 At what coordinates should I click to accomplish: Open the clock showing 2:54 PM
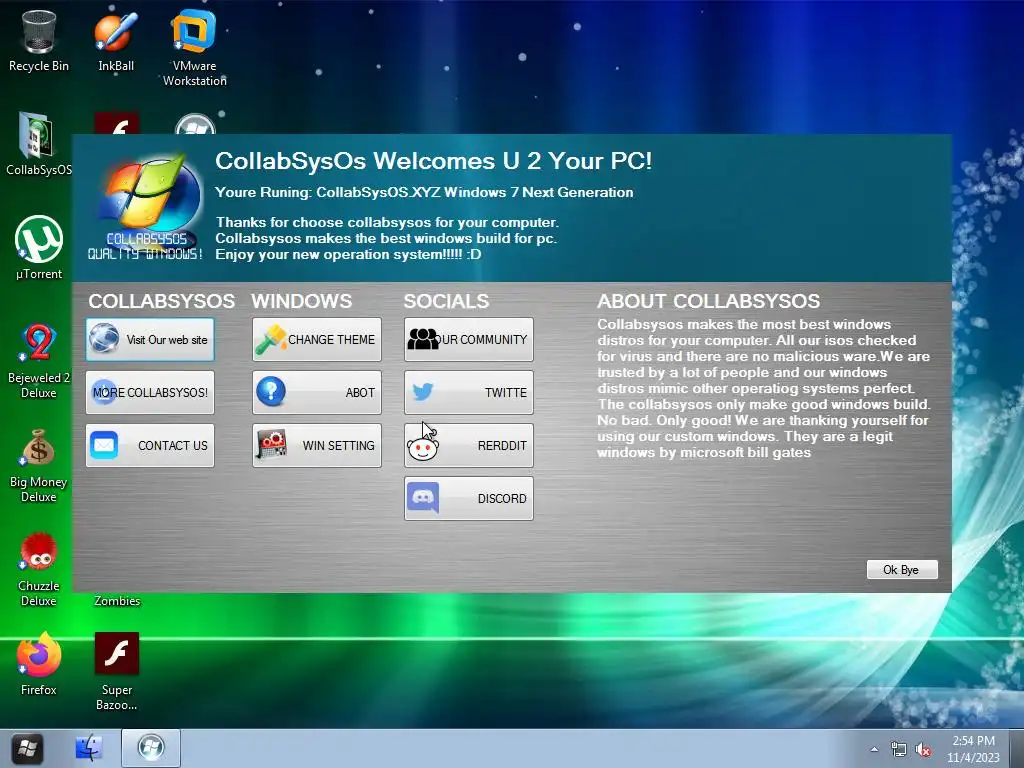[x=973, y=749]
